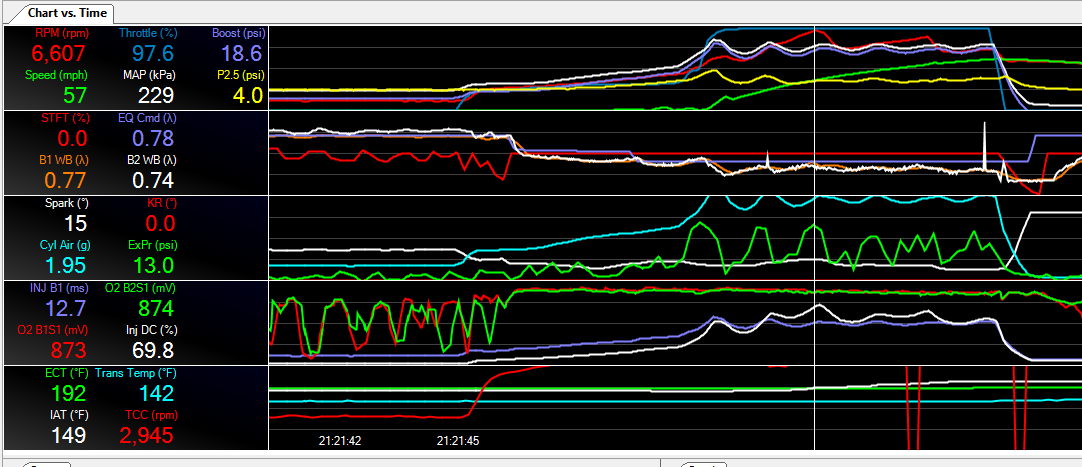
Task: Click the 21:21:45 time marker on chart
Action: pyautogui.click(x=458, y=440)
